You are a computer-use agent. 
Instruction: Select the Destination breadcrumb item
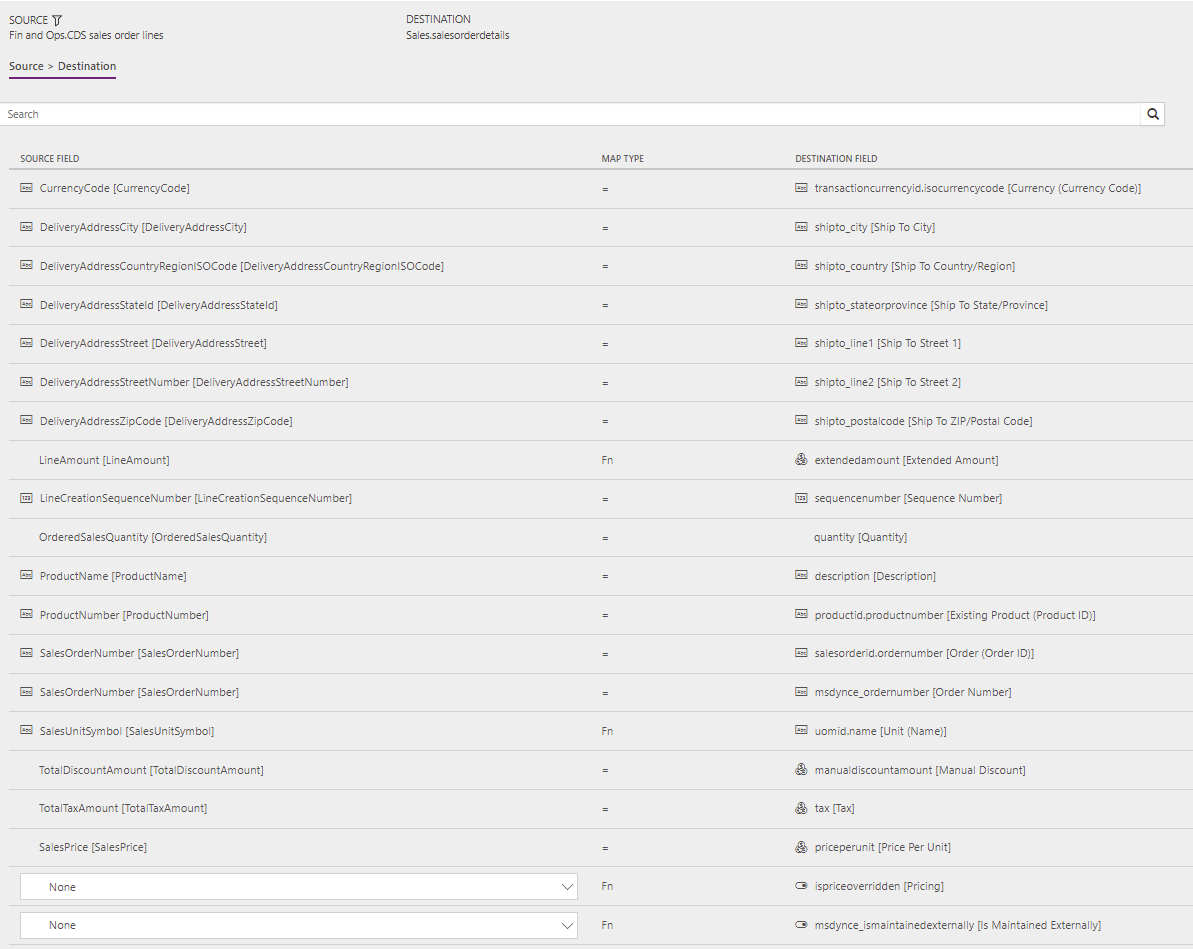[86, 66]
